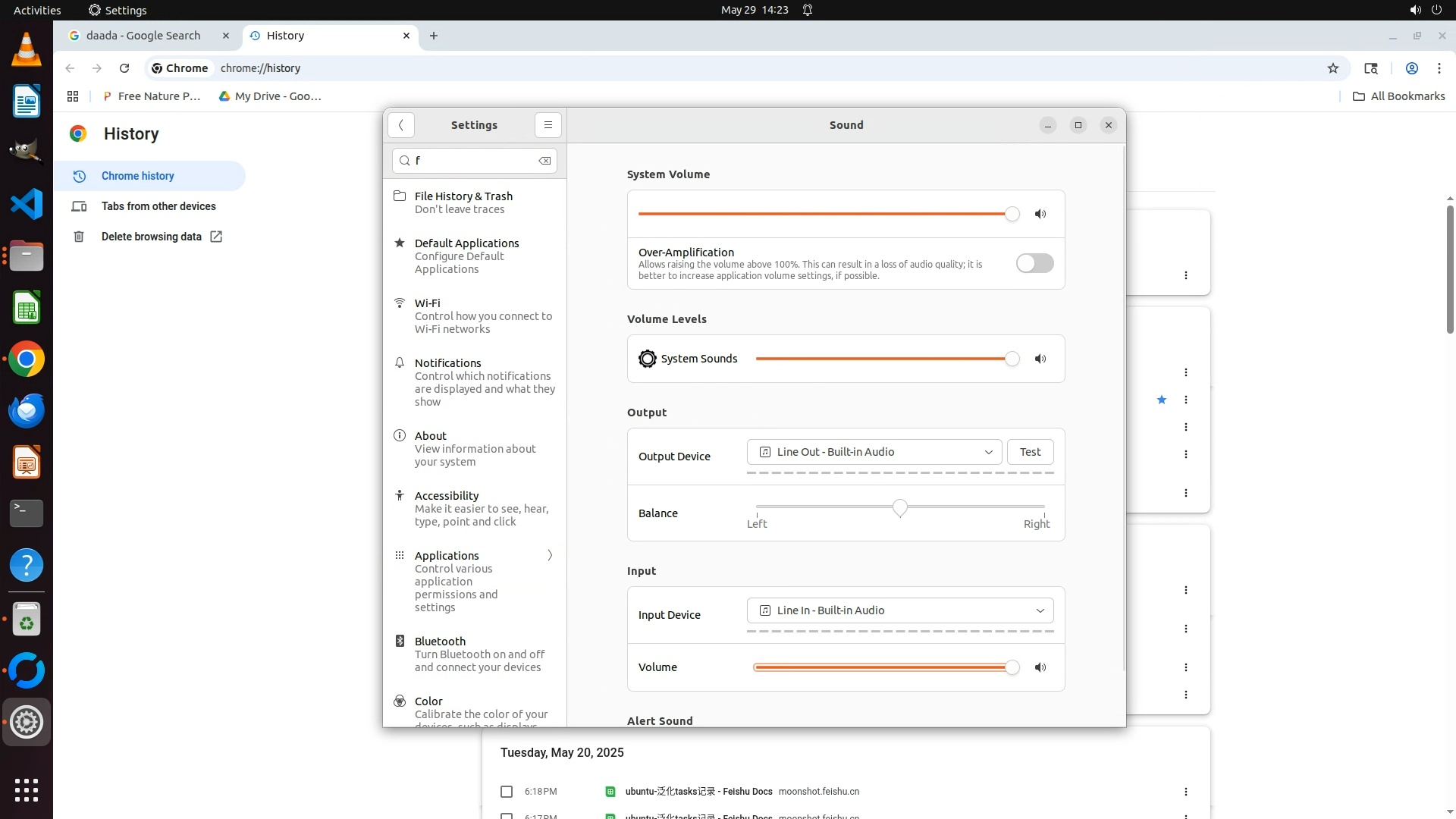Open the Input Device dropdown
Screen dimensions: 1456x819
pyautogui.click(x=899, y=610)
